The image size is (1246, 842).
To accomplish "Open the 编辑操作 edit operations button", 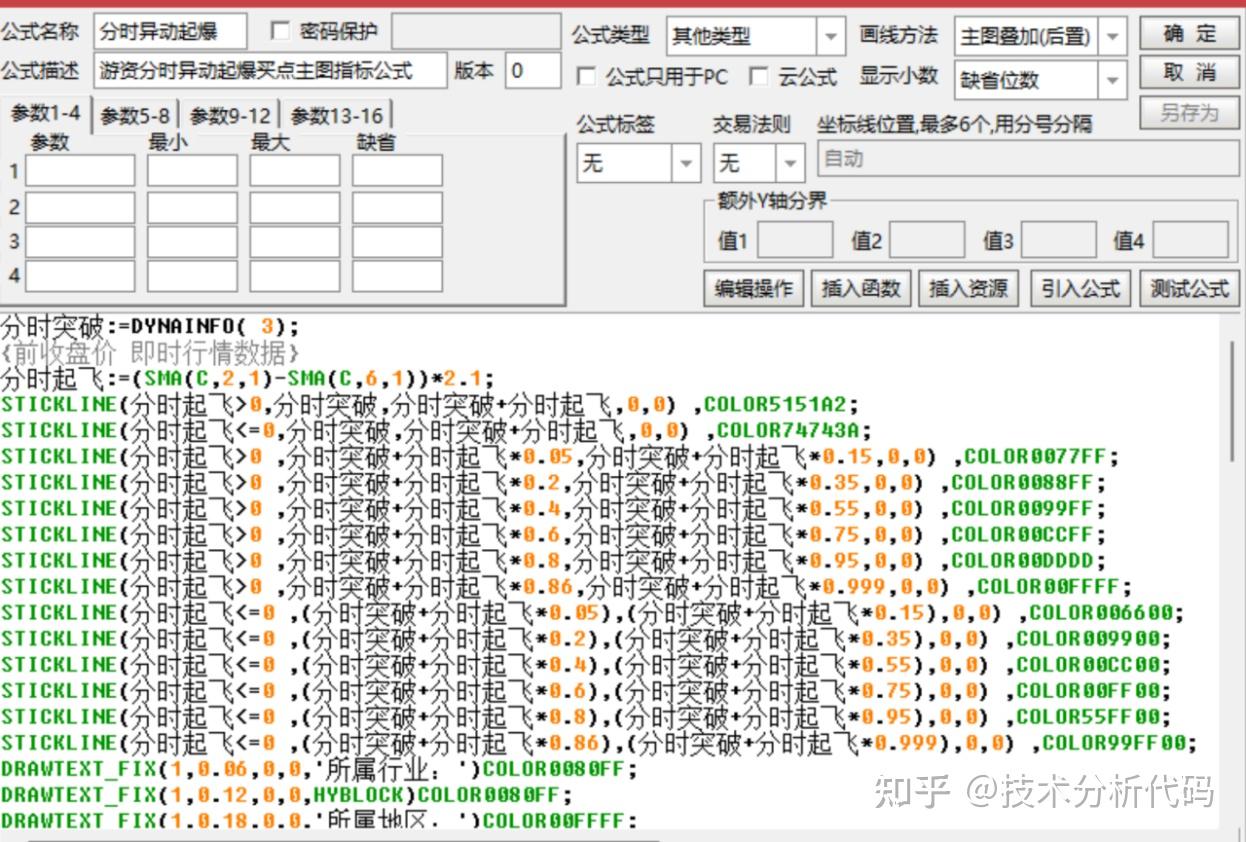I will [753, 289].
